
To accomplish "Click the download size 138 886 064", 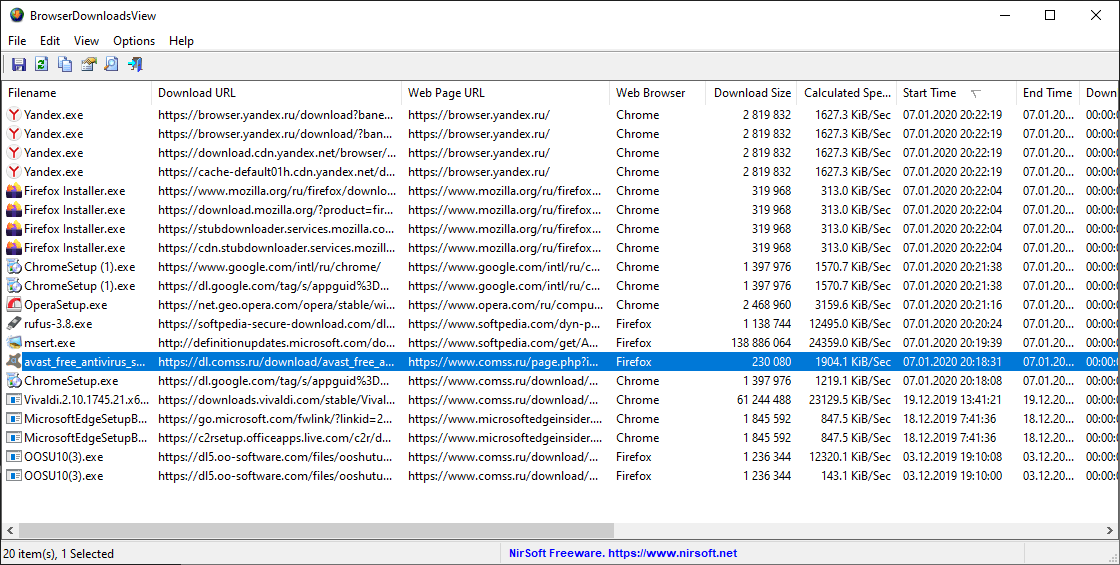I will tap(761, 343).
